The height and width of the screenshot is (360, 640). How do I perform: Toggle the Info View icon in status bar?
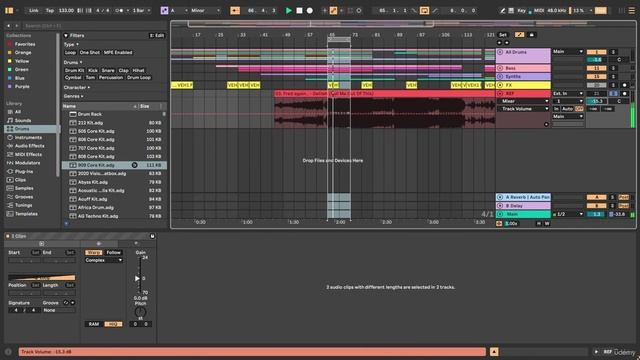[9, 352]
